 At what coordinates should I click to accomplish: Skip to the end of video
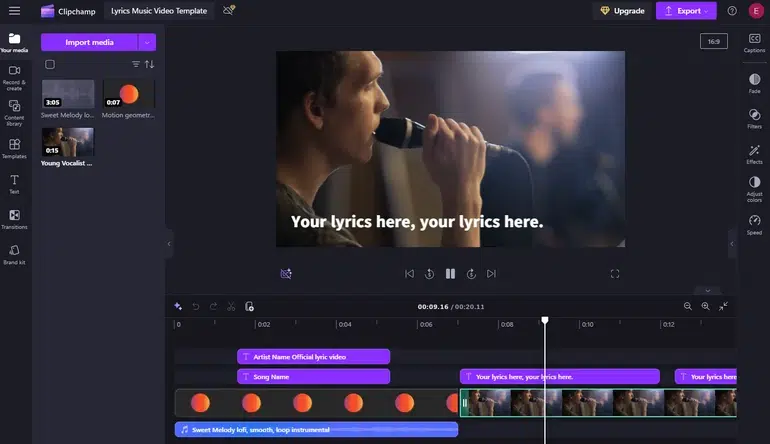click(491, 274)
